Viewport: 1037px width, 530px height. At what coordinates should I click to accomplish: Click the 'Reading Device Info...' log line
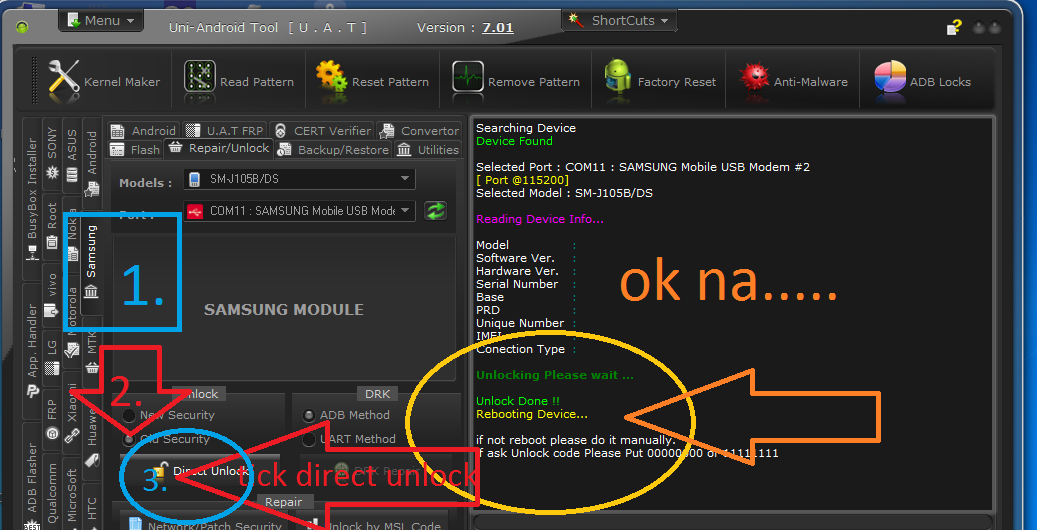click(540, 219)
